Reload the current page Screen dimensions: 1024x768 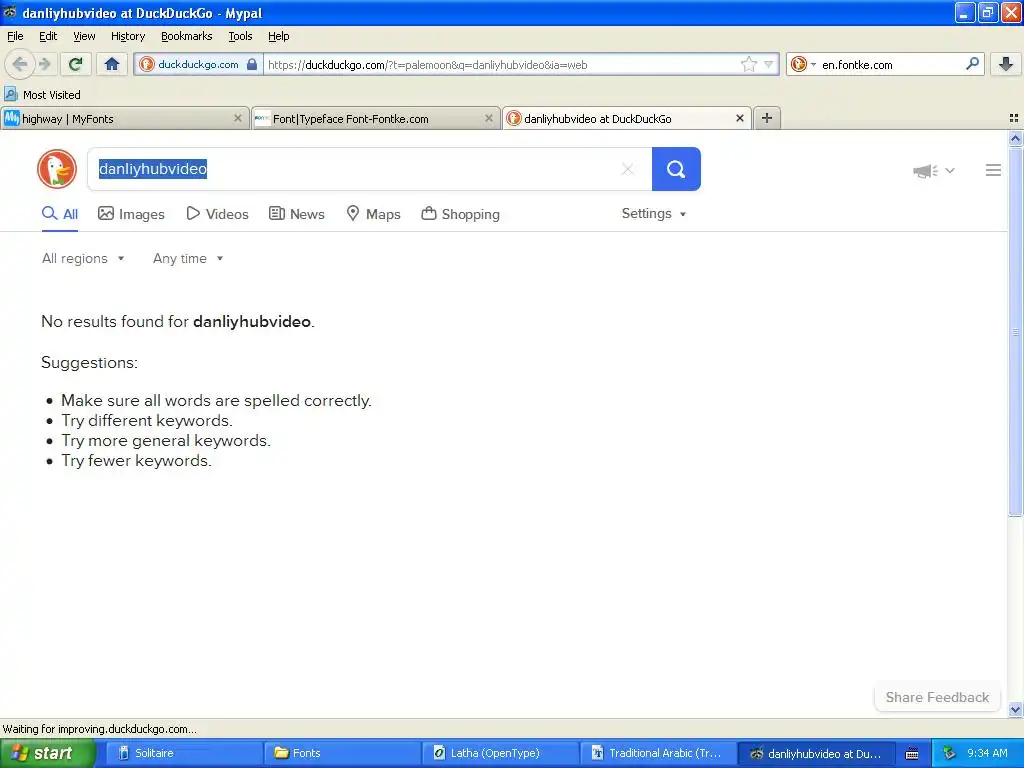point(75,64)
